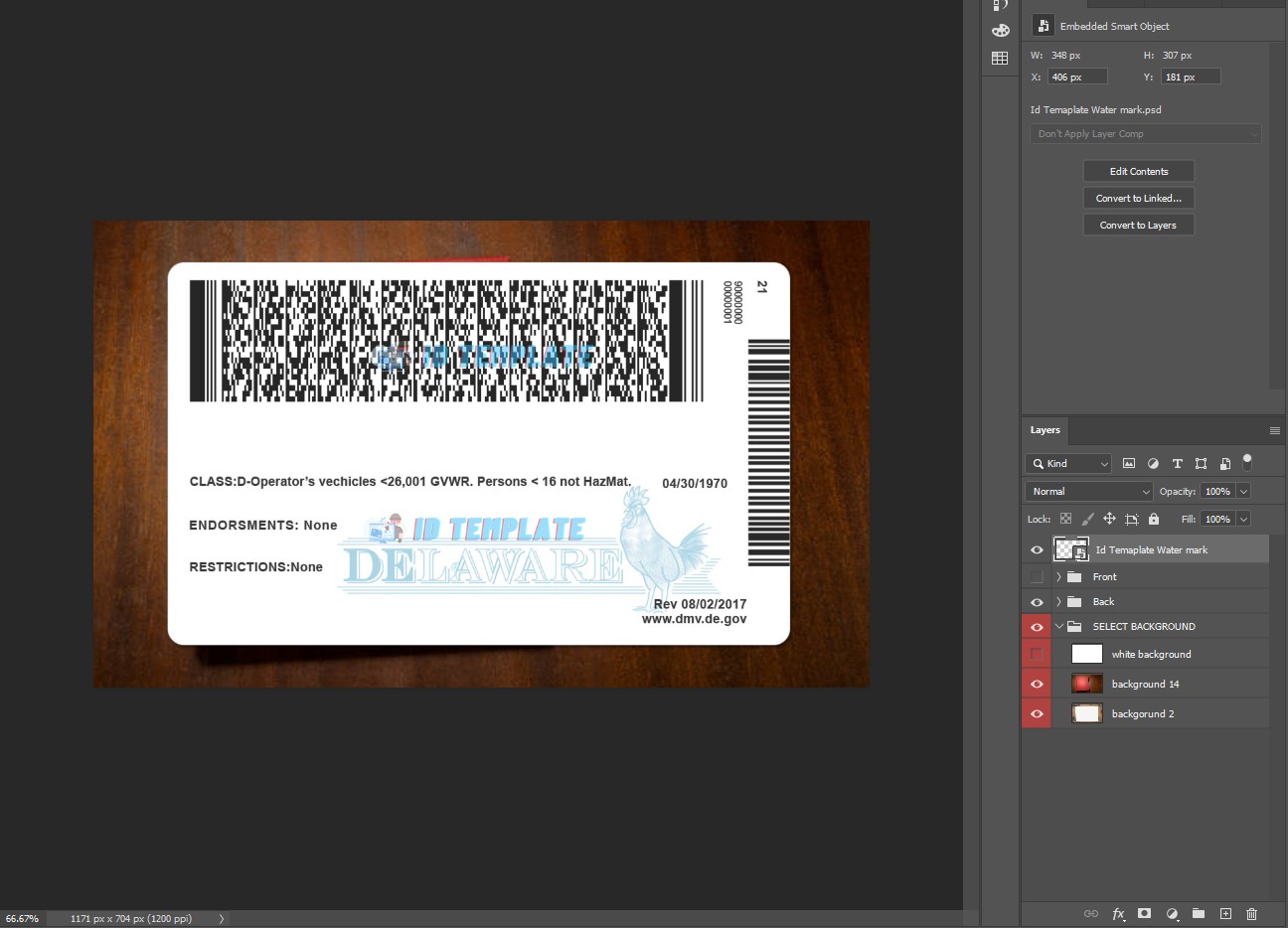The height and width of the screenshot is (928, 1288).
Task: Click the document size status text
Action: click(131, 919)
